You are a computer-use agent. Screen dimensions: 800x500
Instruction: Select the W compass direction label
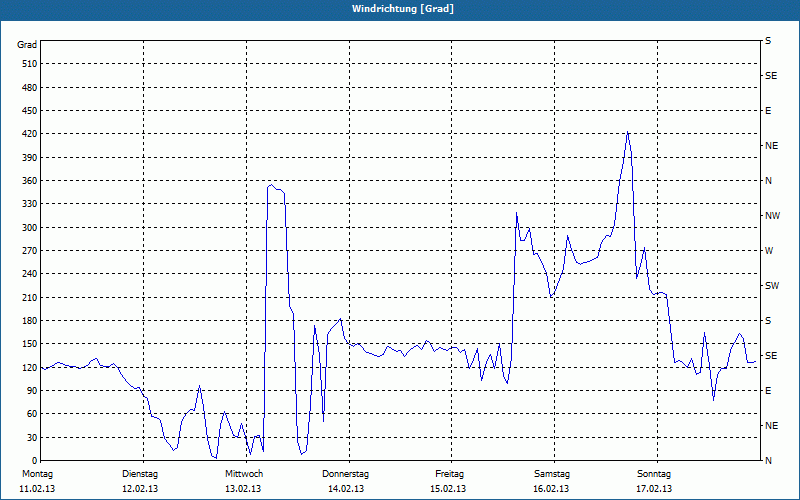[x=769, y=251]
